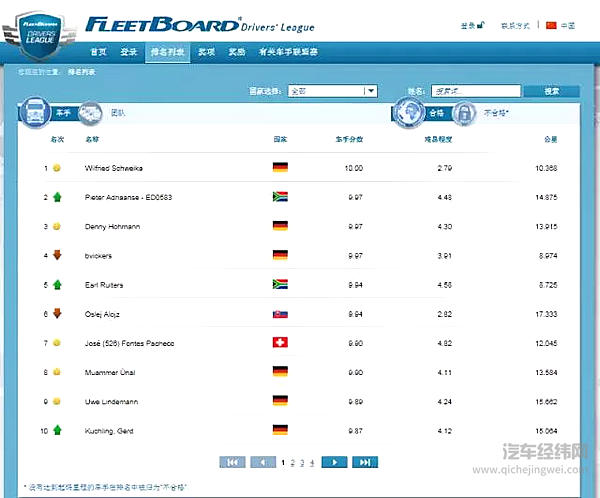Image resolution: width=600 pixels, height=498 pixels.
Task: Click South Africa flag for Earl Ruiters
Action: tap(280, 284)
